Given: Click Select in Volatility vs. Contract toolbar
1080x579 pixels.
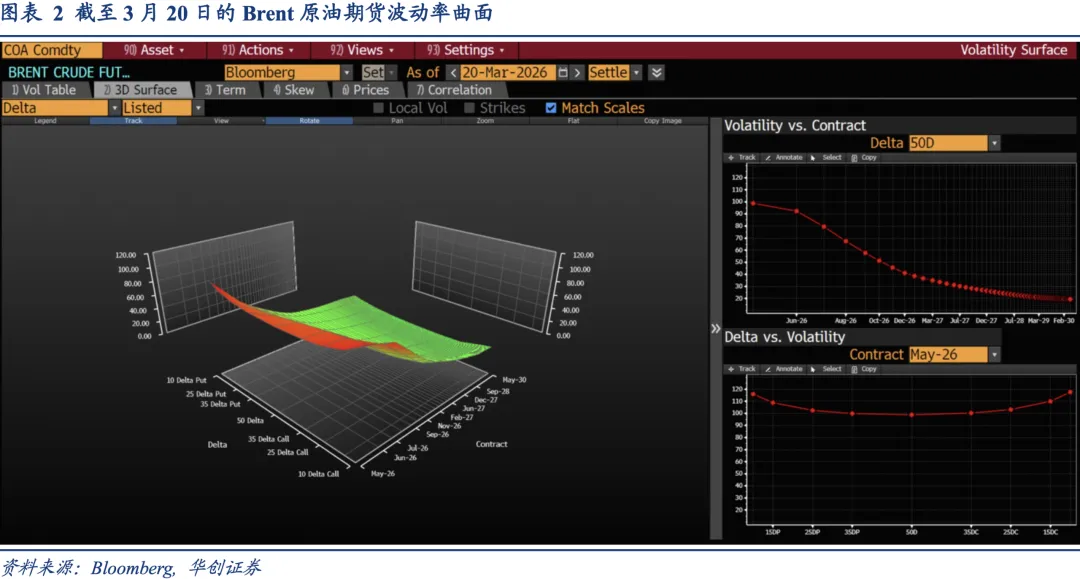Looking at the screenshot, I should (x=826, y=158).
